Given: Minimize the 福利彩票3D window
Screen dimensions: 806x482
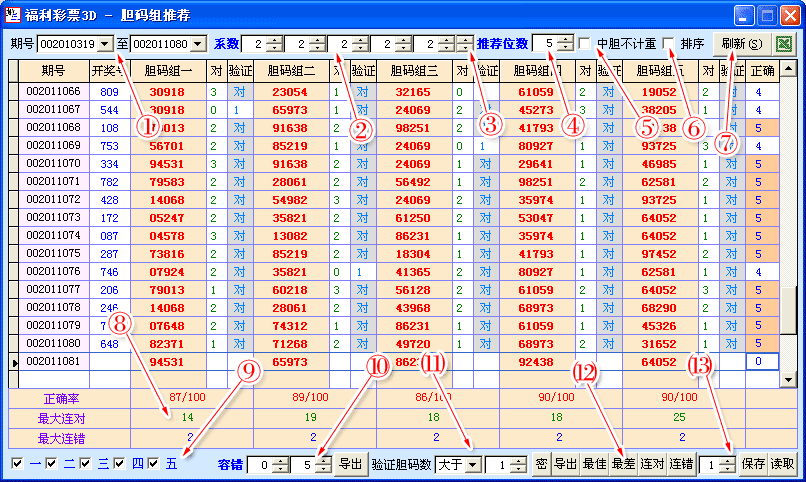Looking at the screenshot, I should [743, 15].
